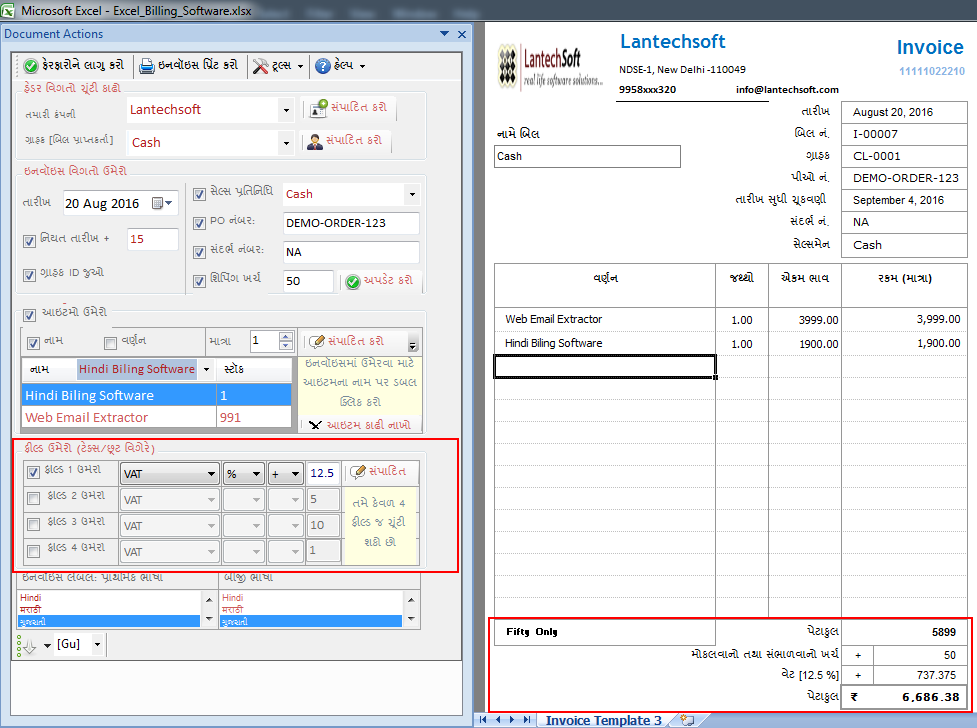Image resolution: width=977 pixels, height=728 pixels.
Task: Go to previous sheet navigation arrow
Action: pos(498,720)
